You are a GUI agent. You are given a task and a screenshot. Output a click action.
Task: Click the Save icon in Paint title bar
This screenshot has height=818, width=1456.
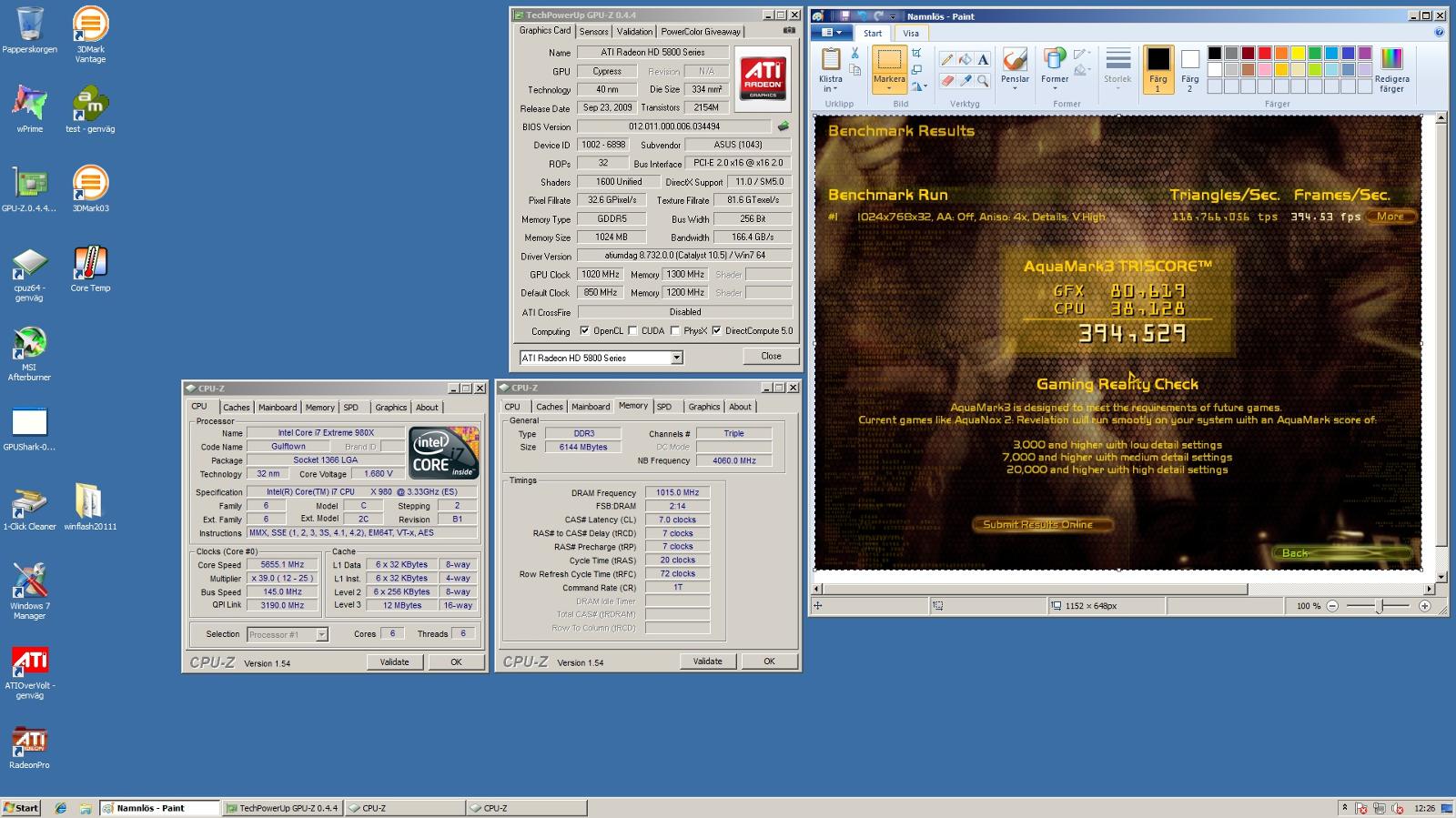(x=845, y=16)
